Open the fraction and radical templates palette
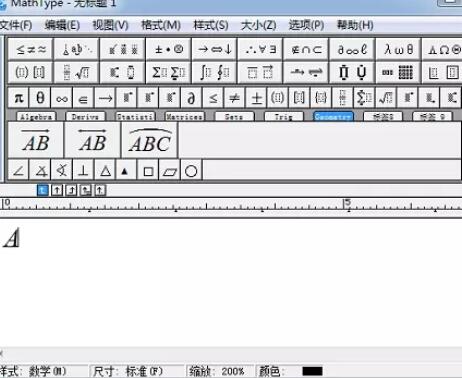Screen dimensions: 462x378 pyautogui.click(x=76, y=72)
